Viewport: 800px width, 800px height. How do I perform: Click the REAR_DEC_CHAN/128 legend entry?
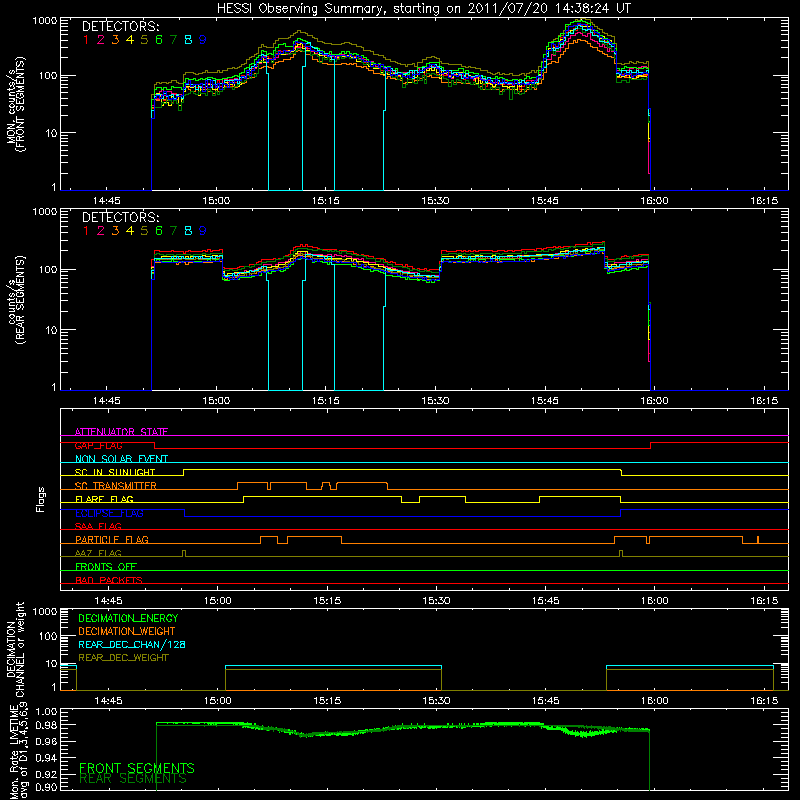click(132, 644)
